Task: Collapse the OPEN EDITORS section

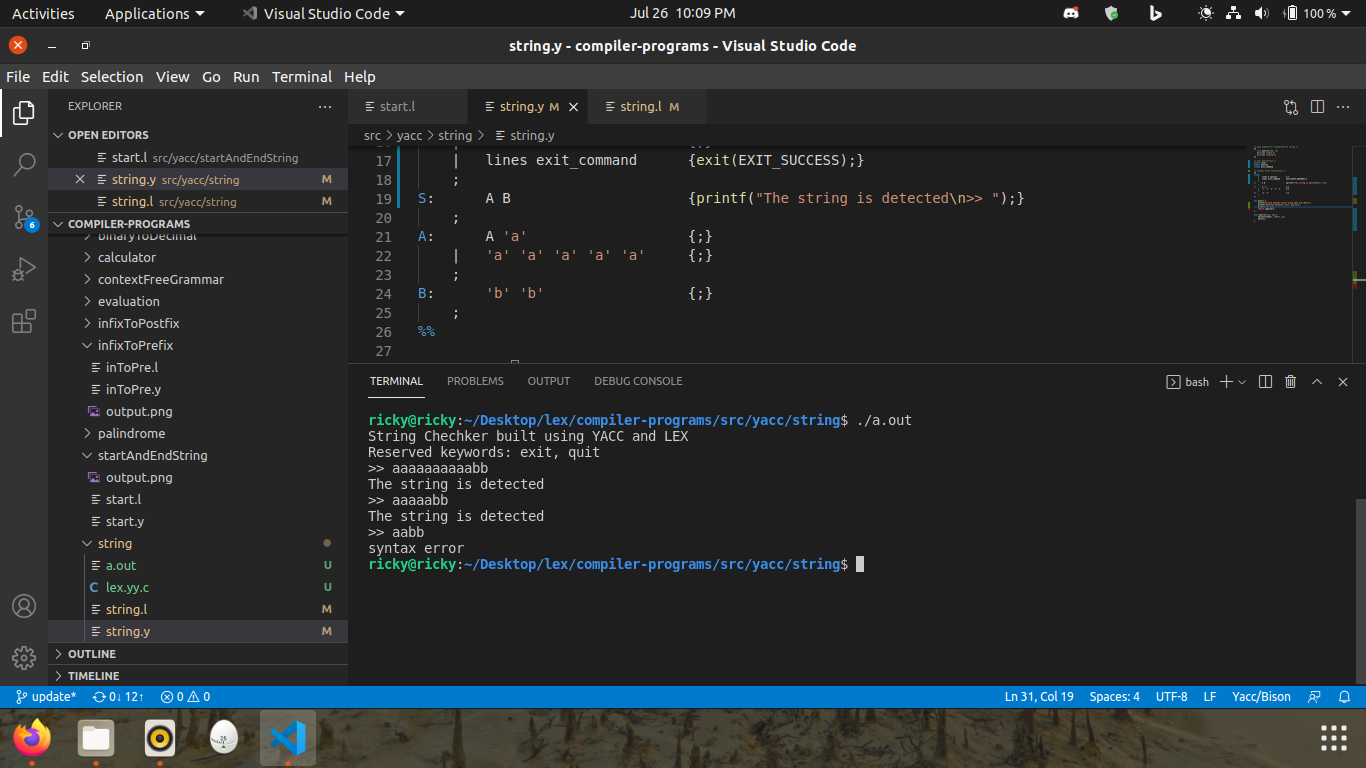Action: (198, 135)
